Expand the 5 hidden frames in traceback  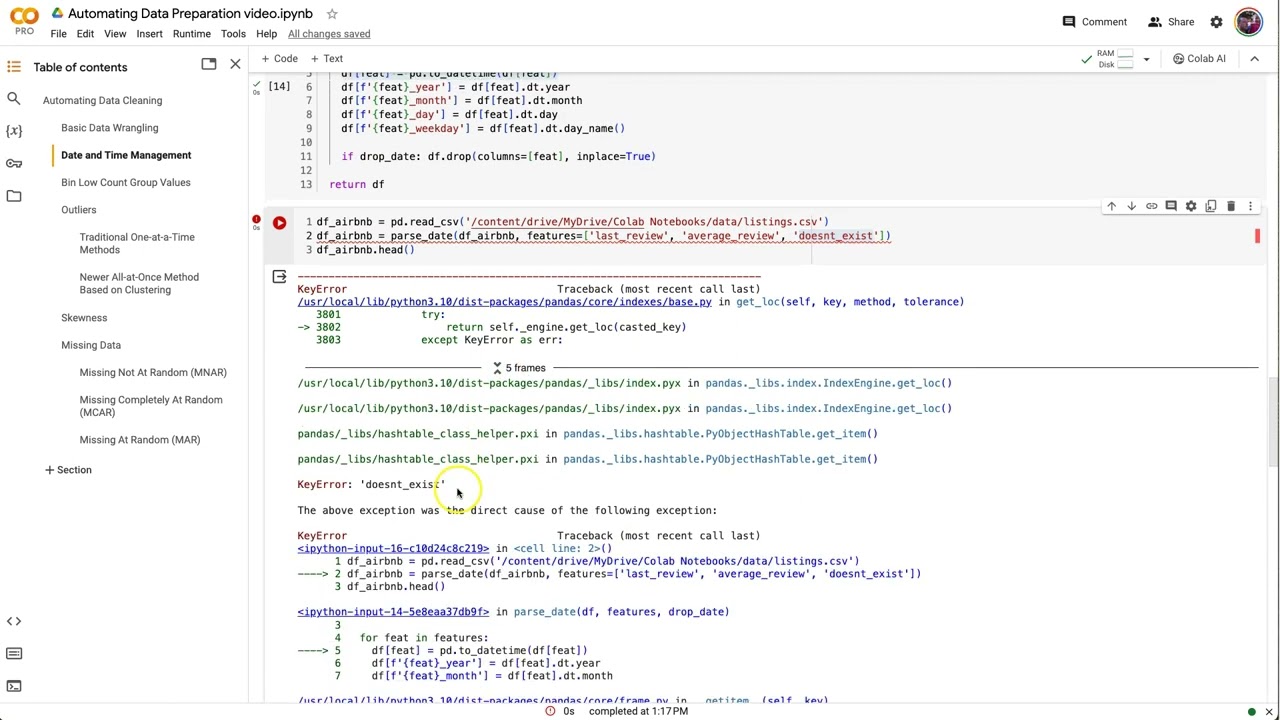pos(519,368)
